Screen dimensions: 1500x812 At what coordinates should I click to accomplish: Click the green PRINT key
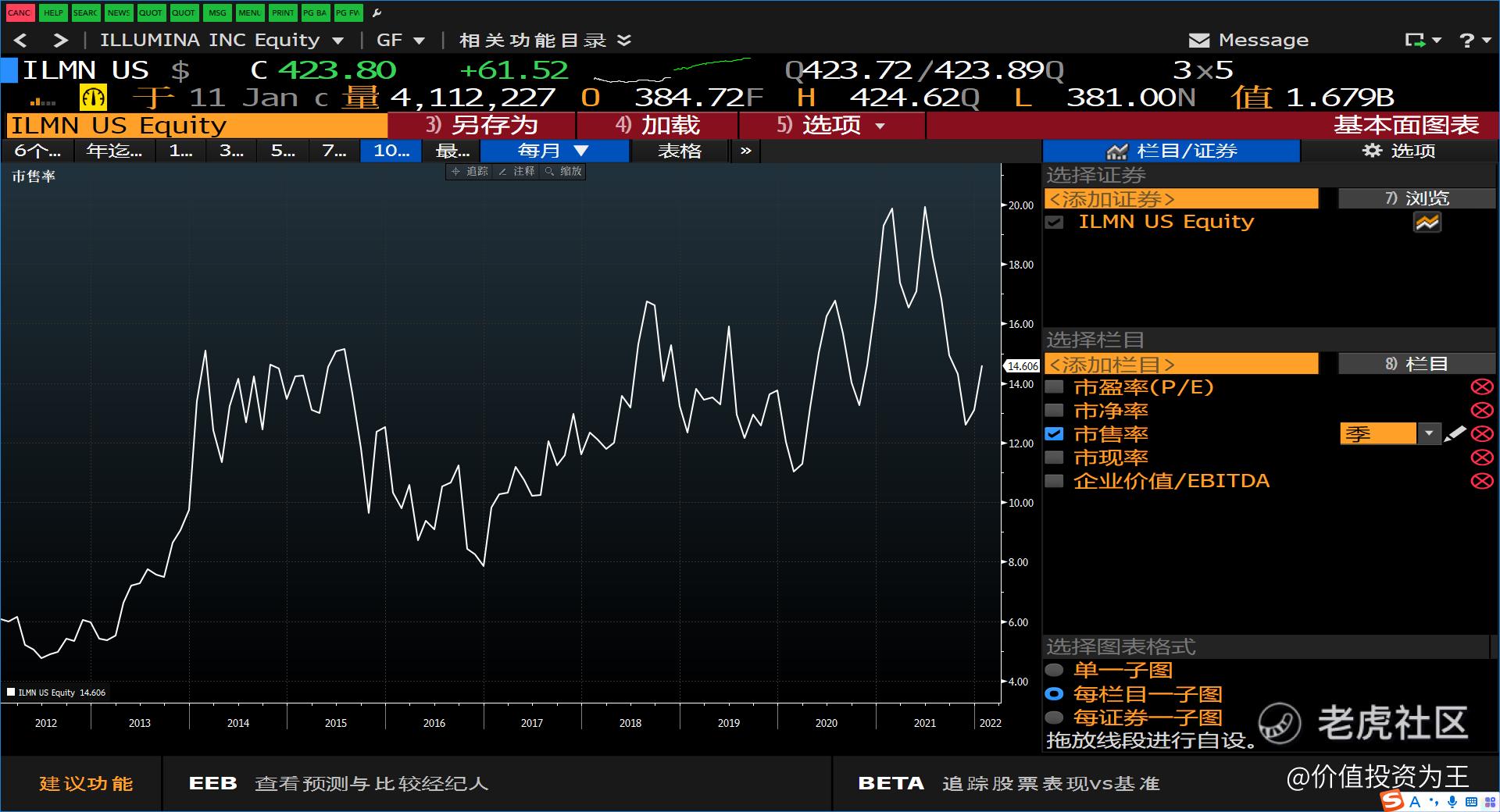[283, 12]
